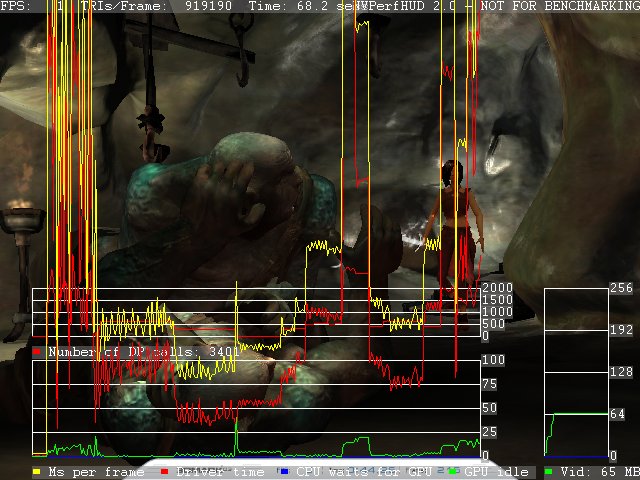Image resolution: width=640 pixels, height=480 pixels.
Task: Click the 1500 axis label
Action: pyautogui.click(x=497, y=300)
